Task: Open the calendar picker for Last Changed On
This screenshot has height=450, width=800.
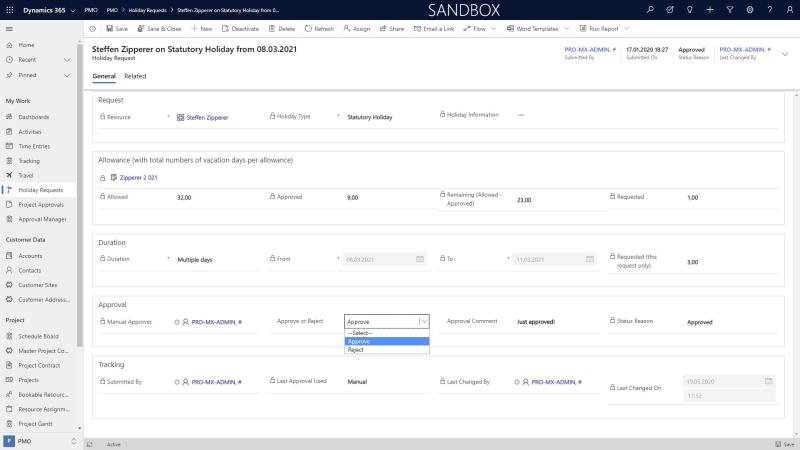Action: [768, 381]
